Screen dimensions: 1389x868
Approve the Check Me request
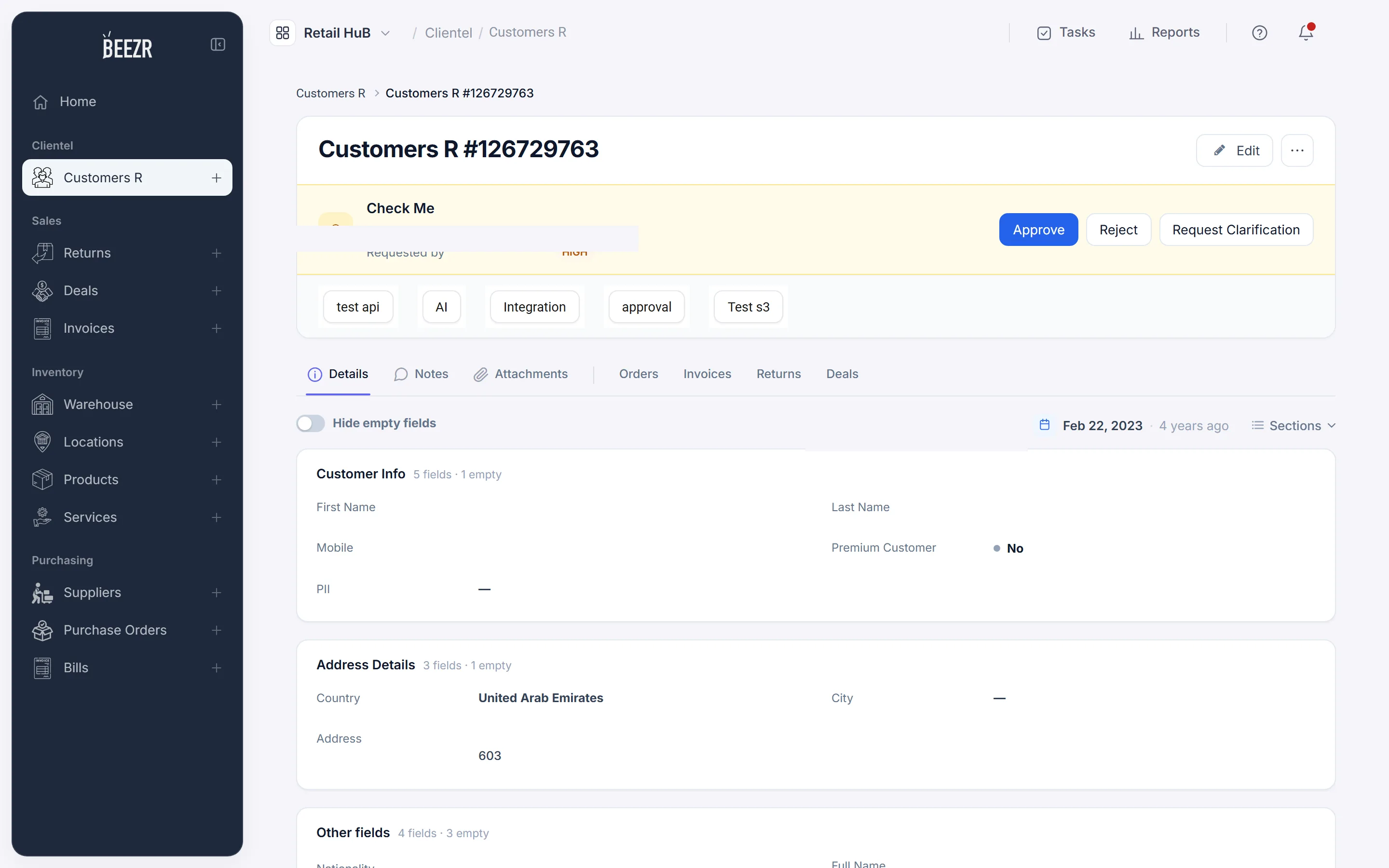coord(1038,230)
